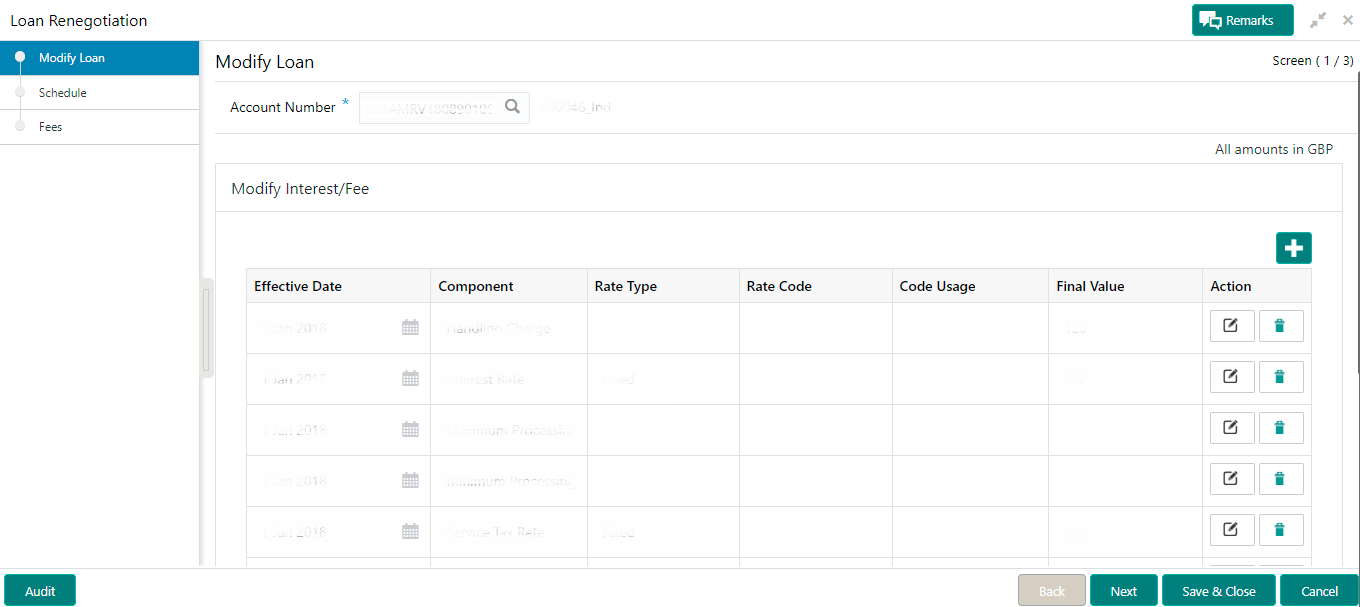Cancel the loan renegotiation
1360x607 pixels.
1319,591
